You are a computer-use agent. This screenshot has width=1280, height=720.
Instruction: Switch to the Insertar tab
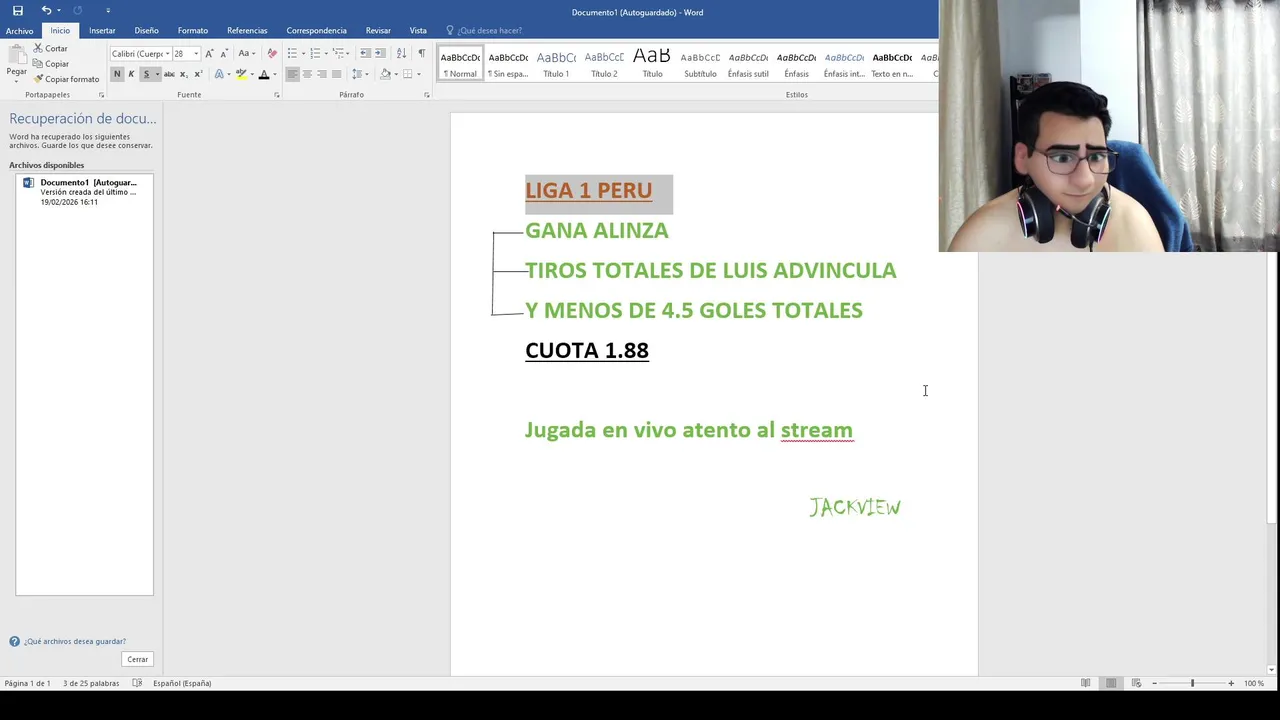pos(102,31)
